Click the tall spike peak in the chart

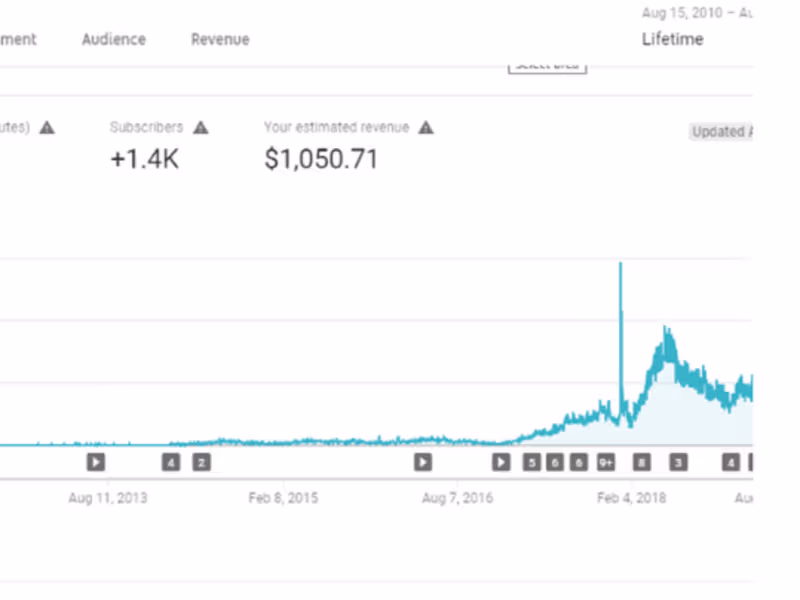[621, 265]
